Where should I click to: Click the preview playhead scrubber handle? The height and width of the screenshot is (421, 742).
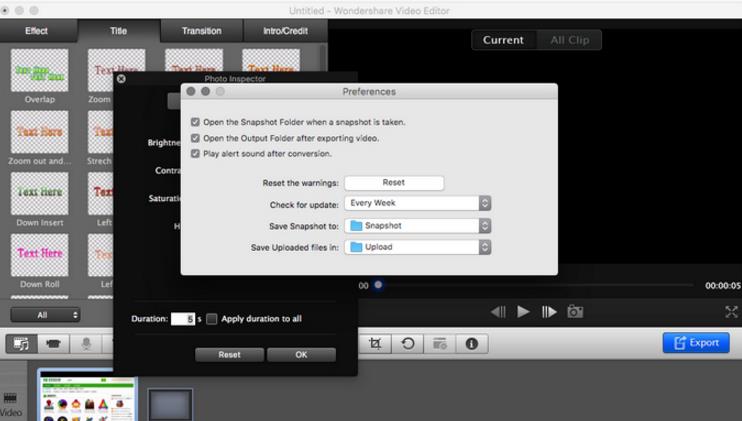click(x=378, y=285)
